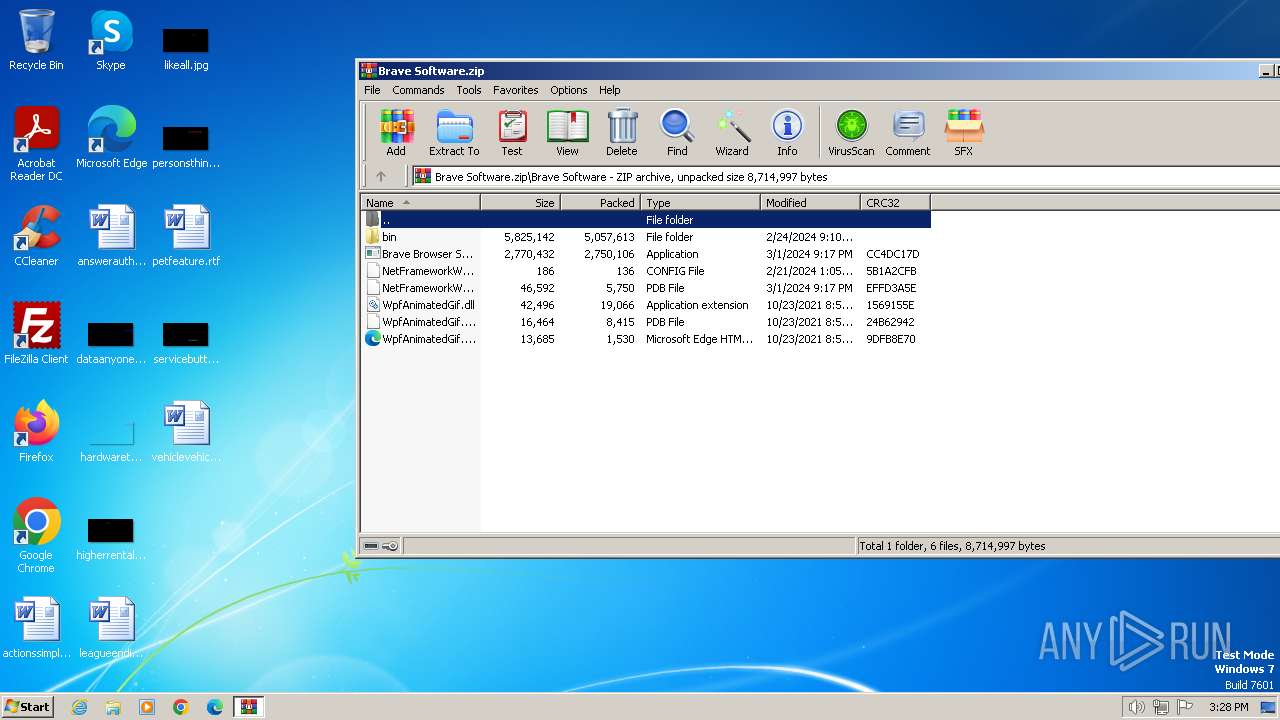The width and height of the screenshot is (1280, 720).
Task: Sort by Name column header
Action: (420, 202)
